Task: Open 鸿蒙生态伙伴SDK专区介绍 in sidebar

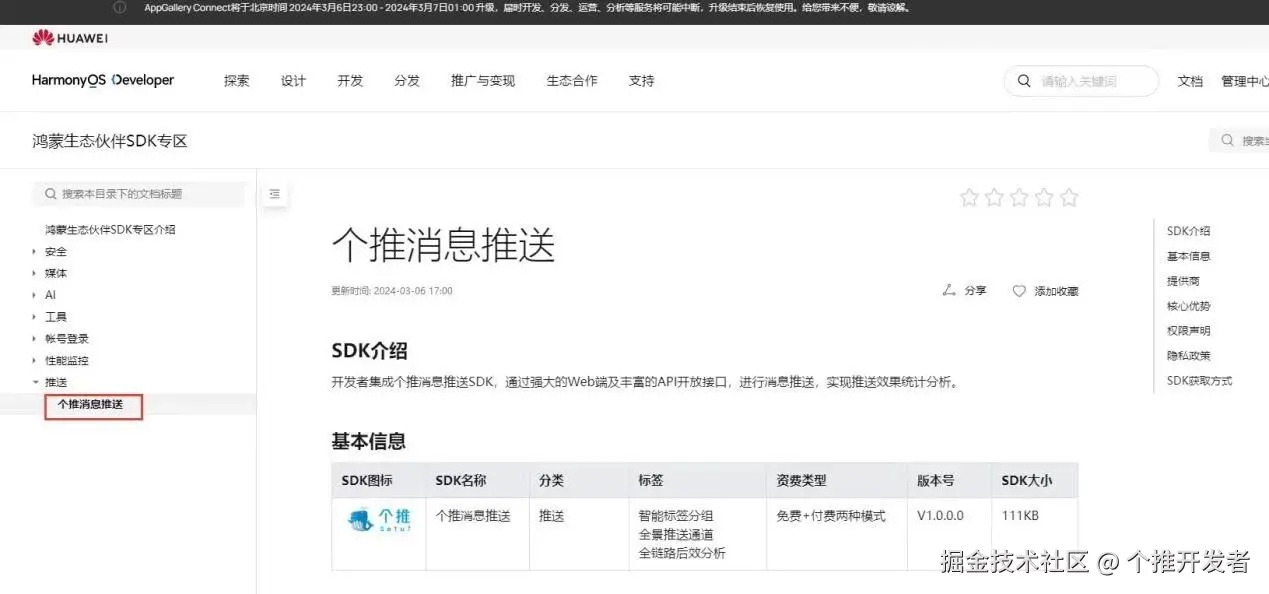Action: pyautogui.click(x=110, y=229)
